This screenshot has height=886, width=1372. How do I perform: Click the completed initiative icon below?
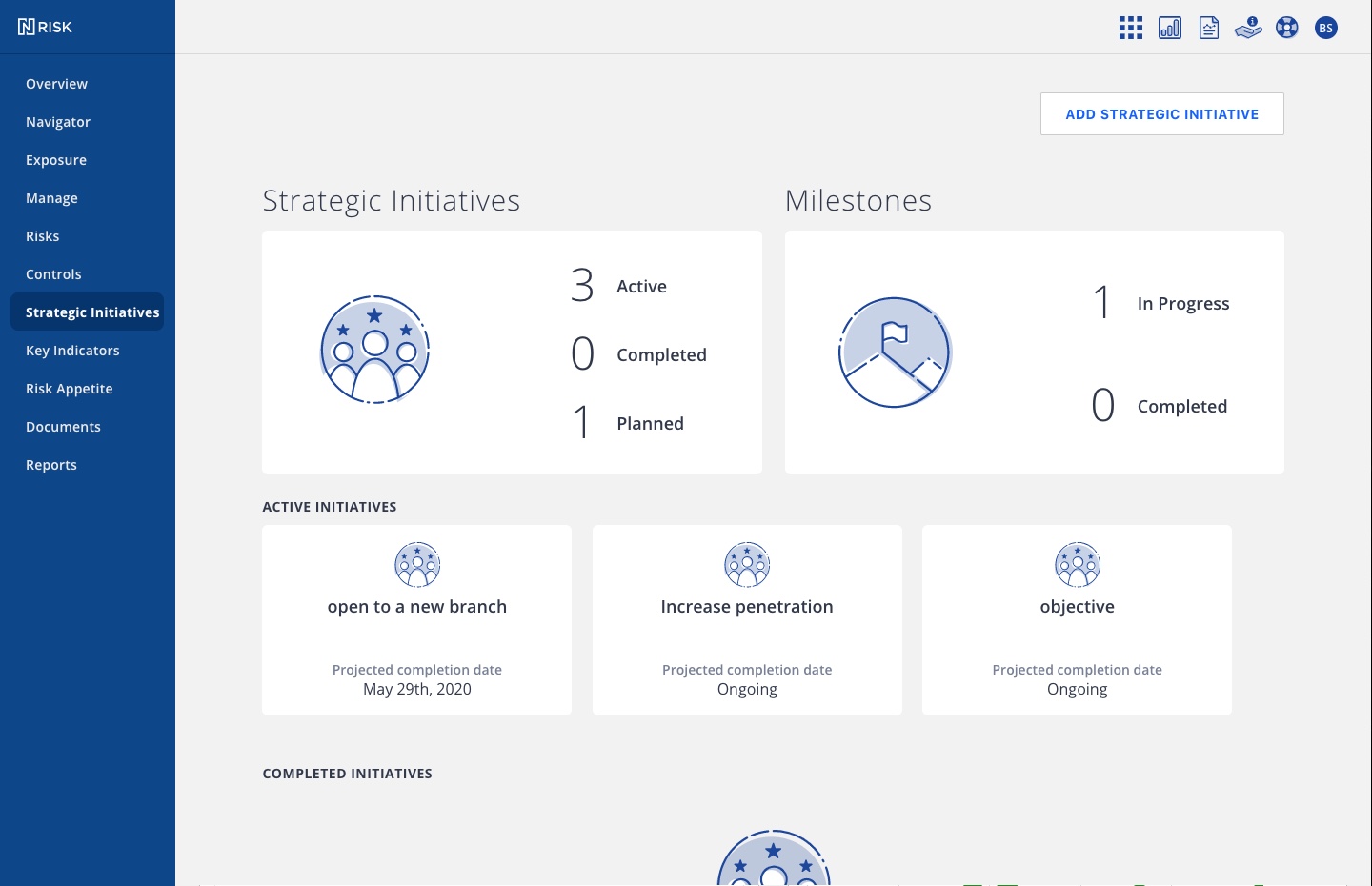click(773, 862)
